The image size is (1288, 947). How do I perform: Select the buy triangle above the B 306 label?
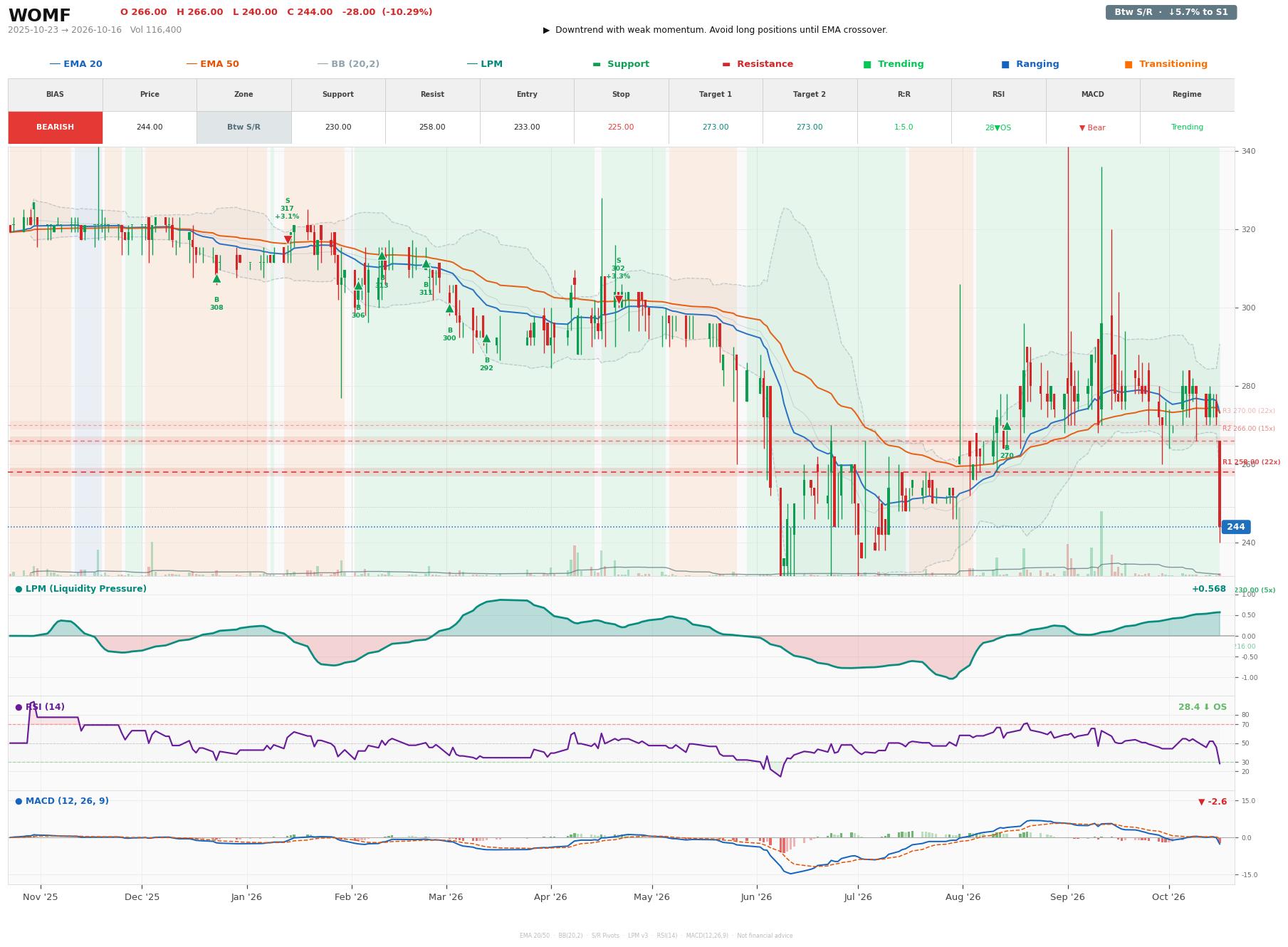tap(358, 286)
